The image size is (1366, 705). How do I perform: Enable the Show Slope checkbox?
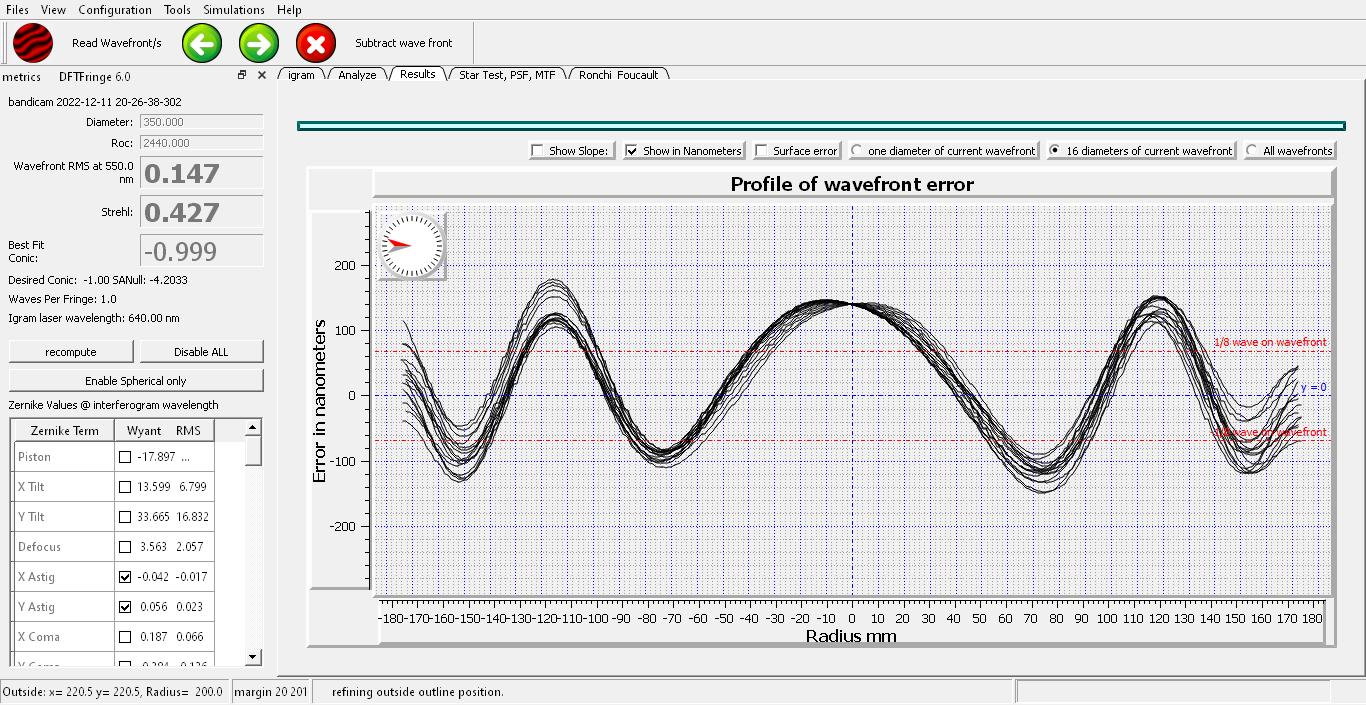click(x=539, y=151)
